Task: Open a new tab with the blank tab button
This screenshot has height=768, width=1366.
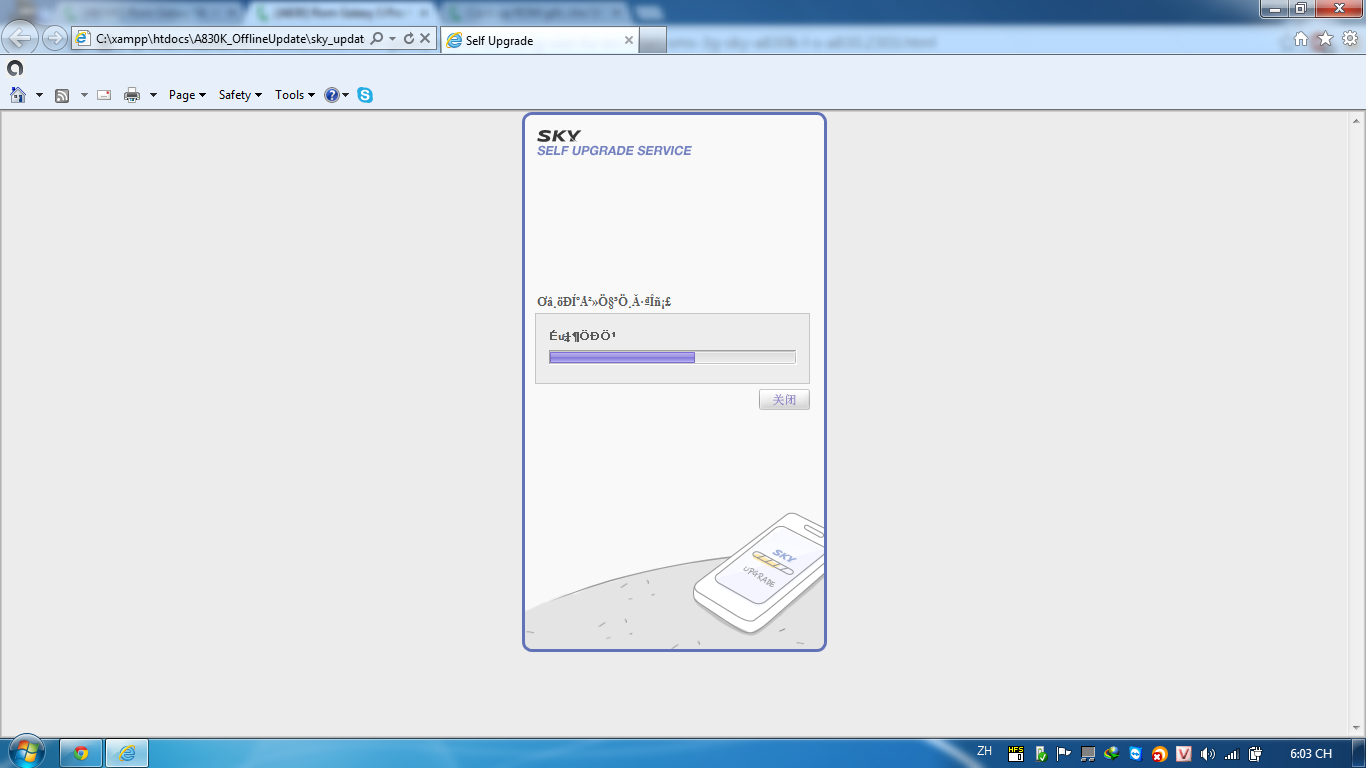Action: (652, 40)
